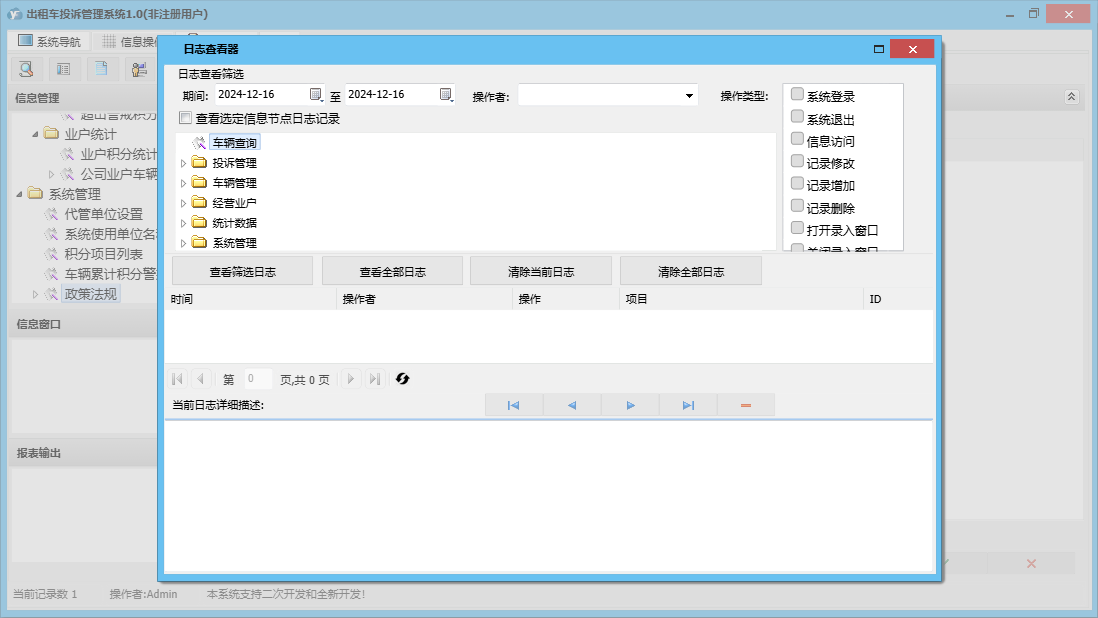This screenshot has height=618, width=1098.
Task: Click the document page toolbar icon
Action: pos(102,69)
